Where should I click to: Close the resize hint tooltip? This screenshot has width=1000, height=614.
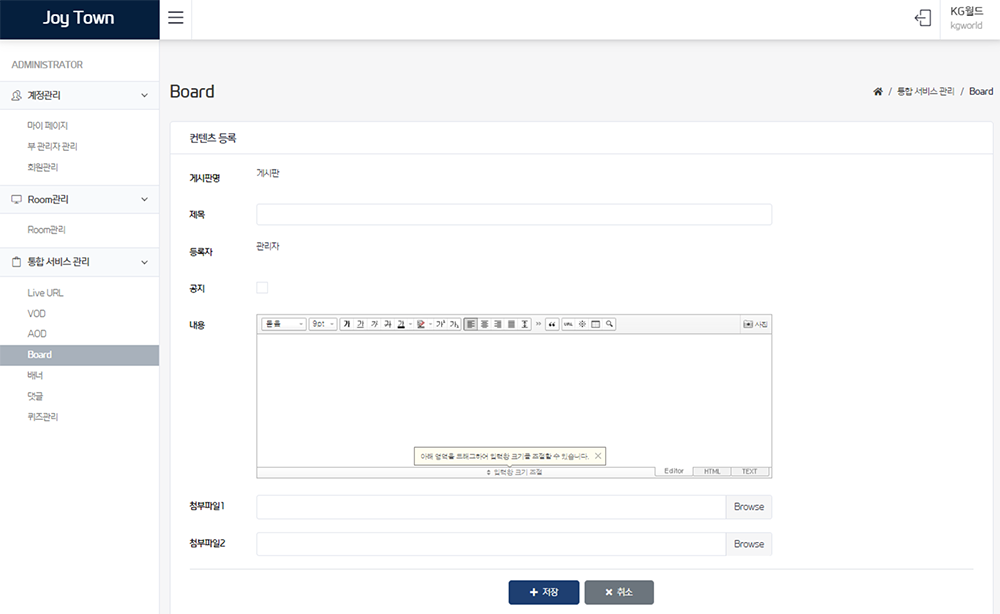598,456
